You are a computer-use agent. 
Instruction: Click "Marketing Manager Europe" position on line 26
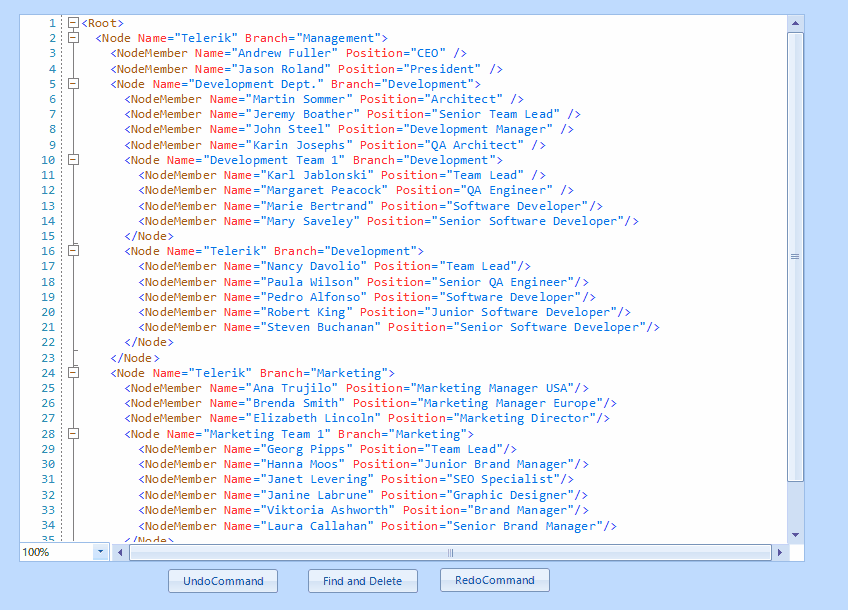click(x=509, y=403)
